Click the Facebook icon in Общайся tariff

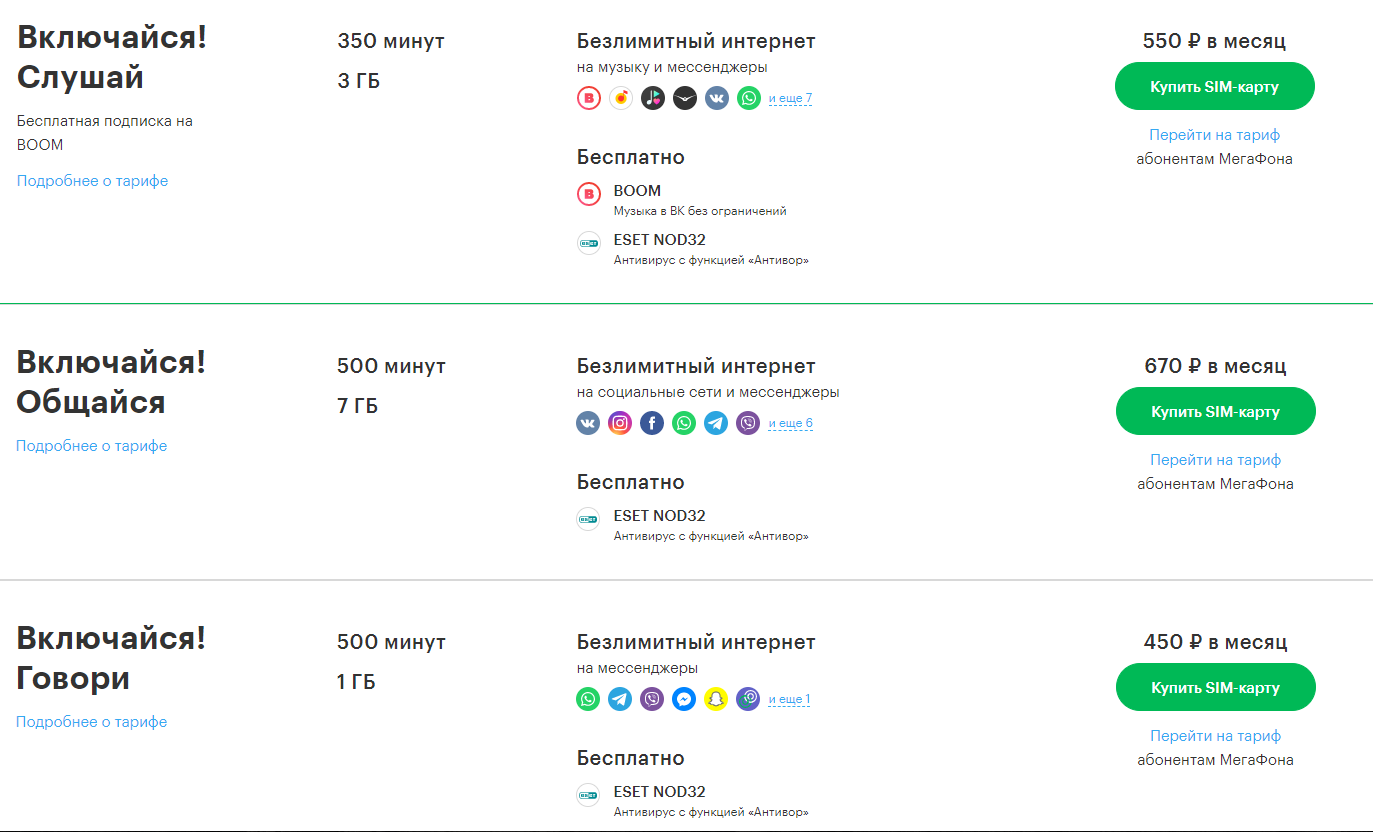click(652, 423)
